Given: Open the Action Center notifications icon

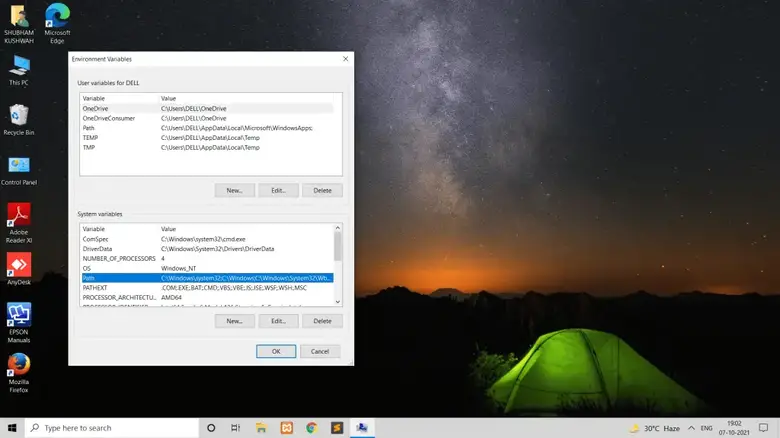Looking at the screenshot, I should [x=764, y=428].
